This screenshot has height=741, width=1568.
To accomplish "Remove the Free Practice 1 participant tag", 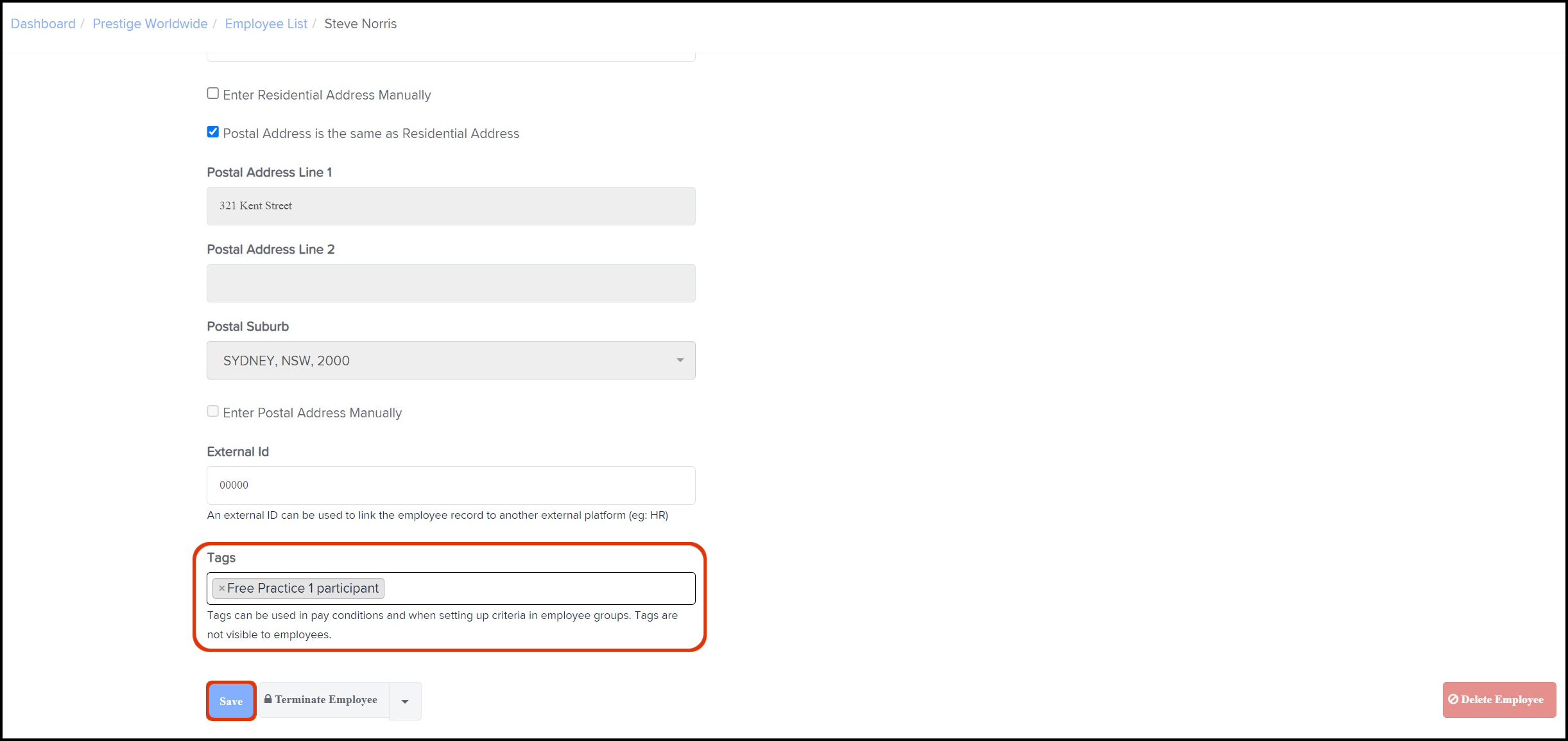I will coord(221,588).
